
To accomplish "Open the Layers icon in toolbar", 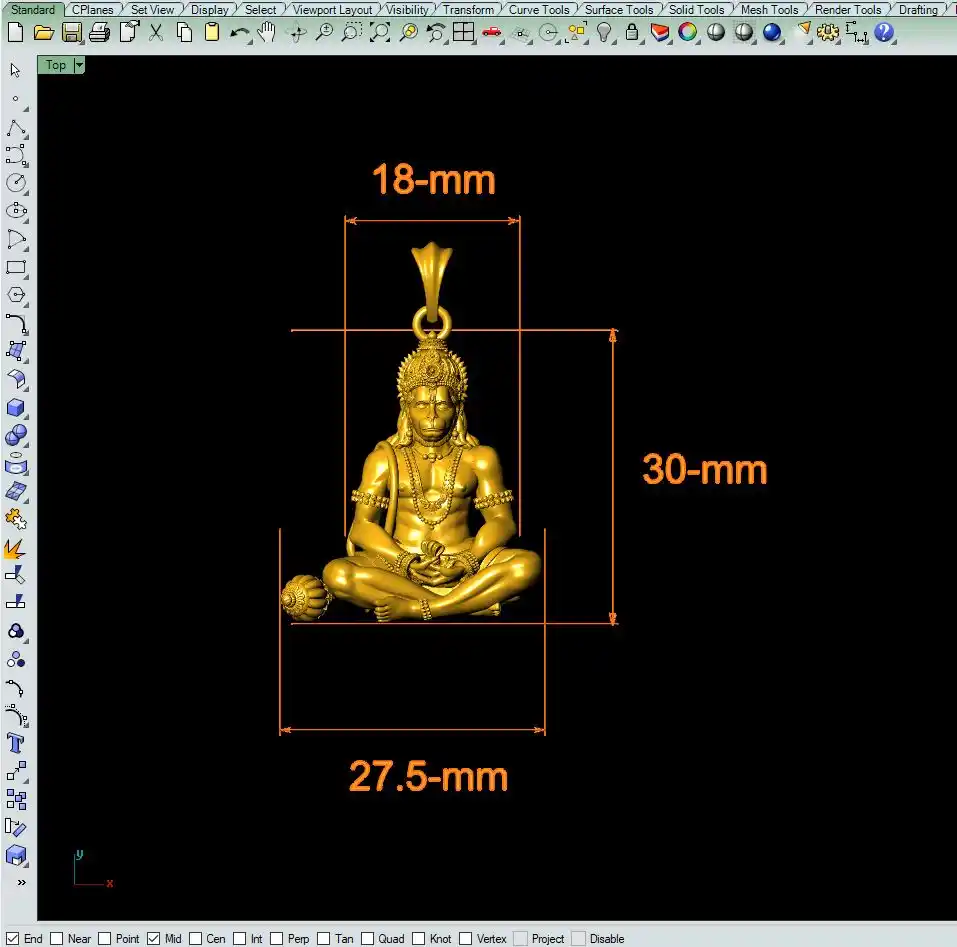I will pyautogui.click(x=660, y=33).
